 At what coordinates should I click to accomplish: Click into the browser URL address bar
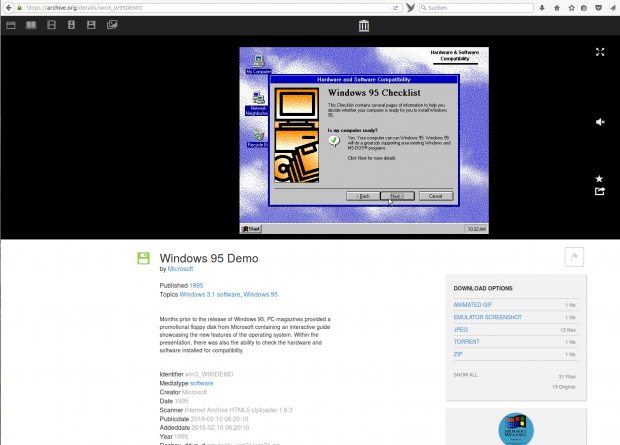(x=206, y=8)
